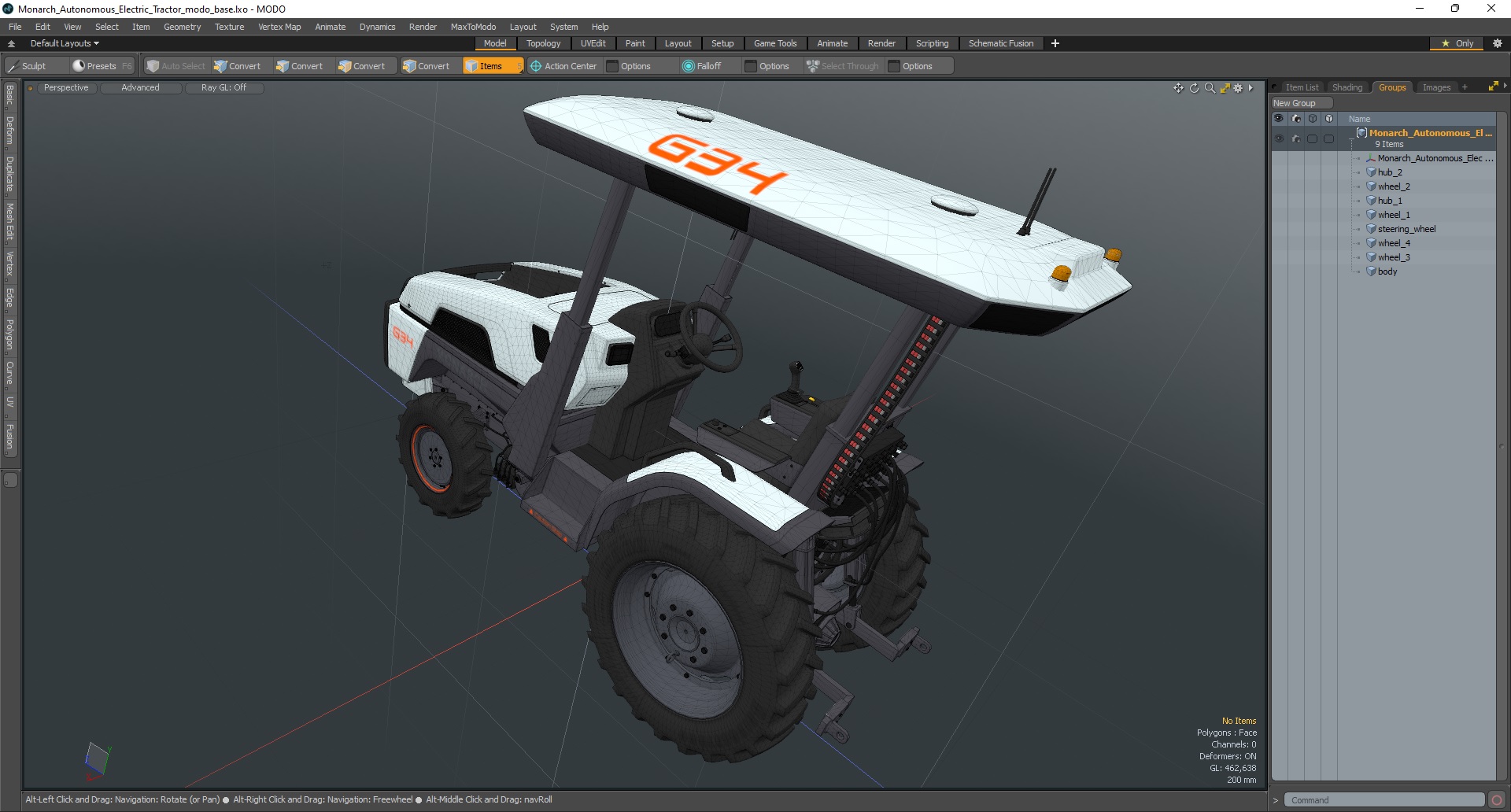This screenshot has height=812, width=1511.
Task: Toggle visibility eye for Monarch group
Action: coord(1279,138)
